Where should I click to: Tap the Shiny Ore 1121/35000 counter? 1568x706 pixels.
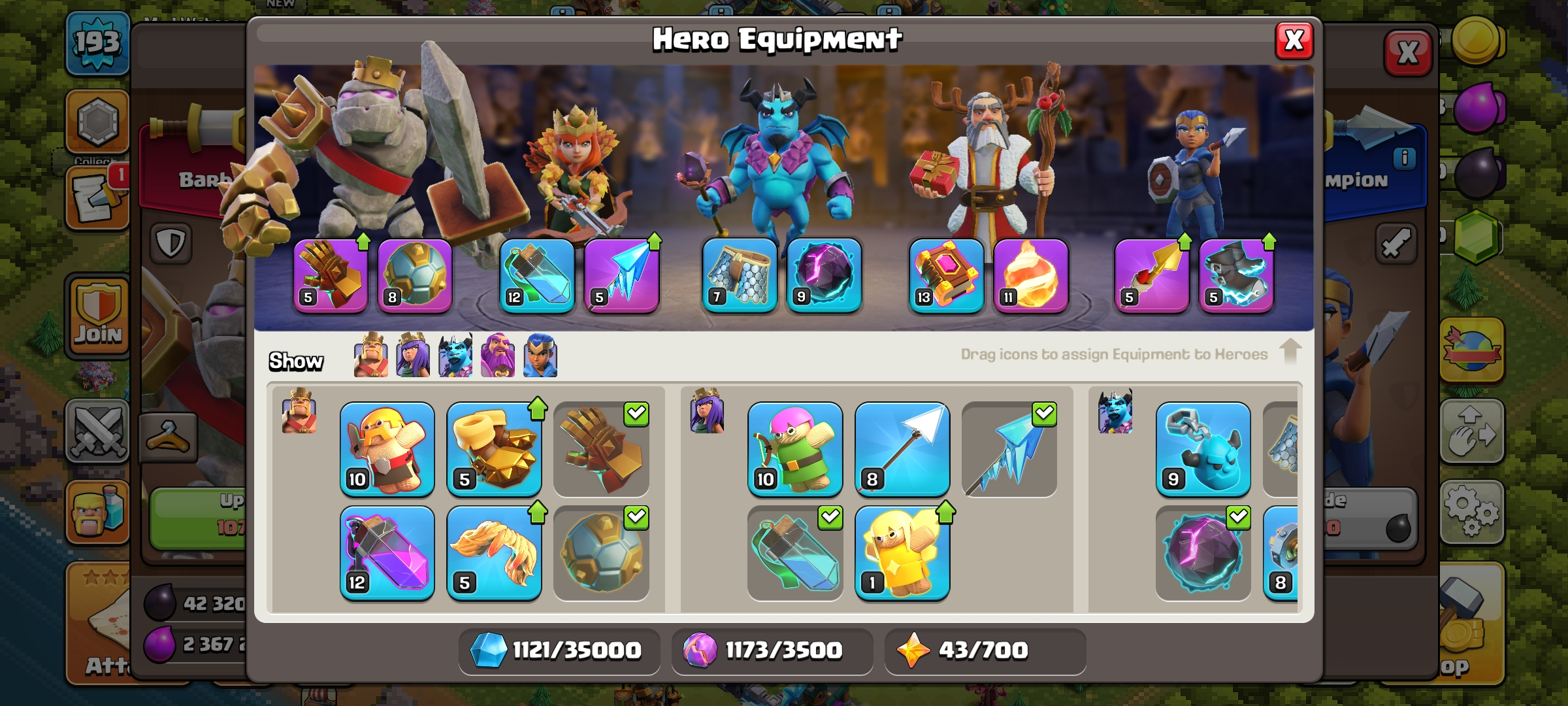coord(559,650)
